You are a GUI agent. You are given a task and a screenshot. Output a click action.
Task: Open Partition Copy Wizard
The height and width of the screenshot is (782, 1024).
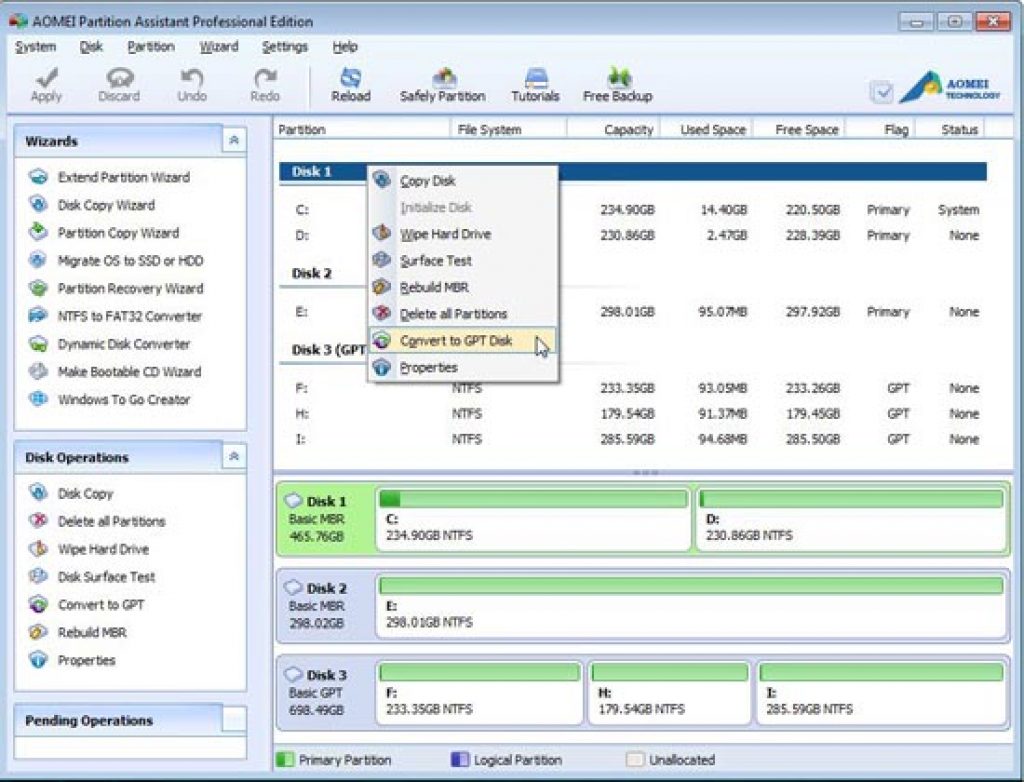click(103, 233)
